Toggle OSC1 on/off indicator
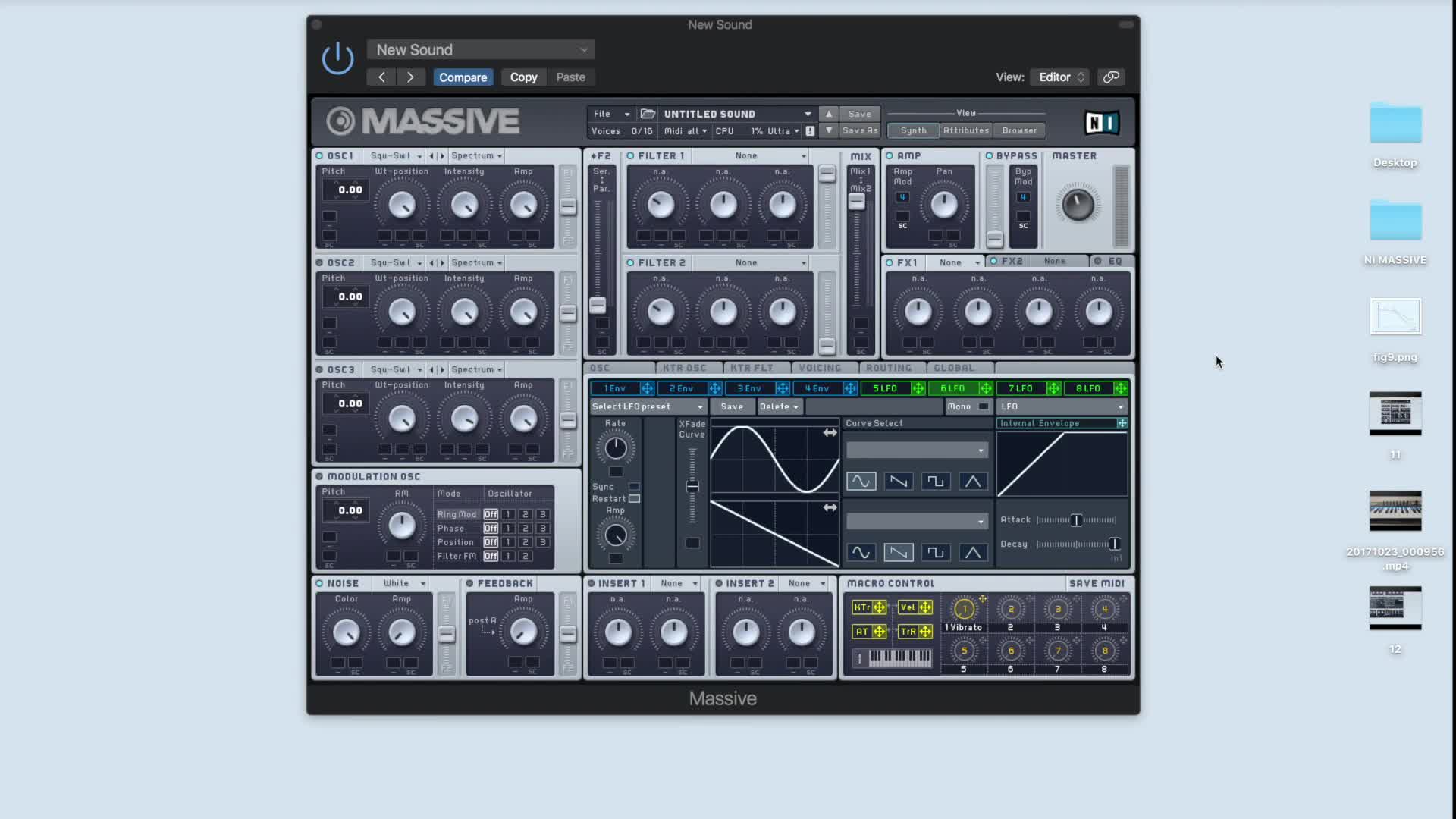Viewport: 1456px width, 819px height. (x=319, y=156)
